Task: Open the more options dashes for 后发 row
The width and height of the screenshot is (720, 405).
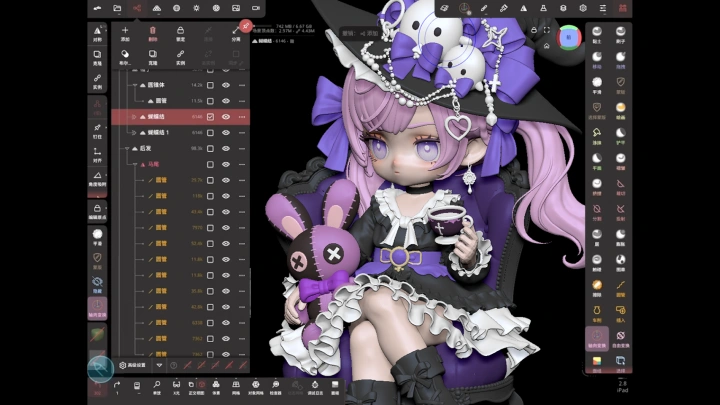Action: coord(242,148)
